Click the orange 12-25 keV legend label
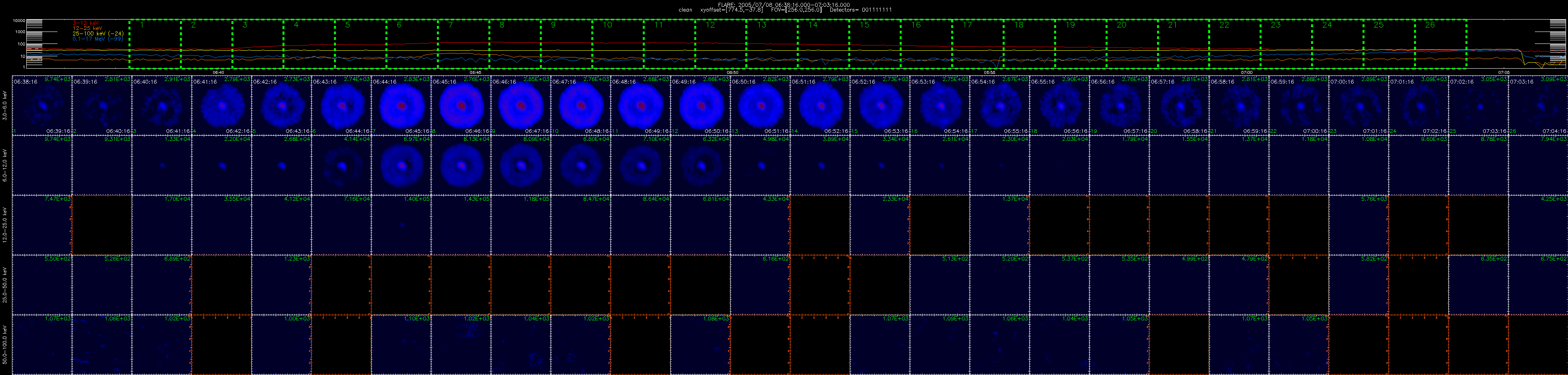1568x375 pixels. pos(87,28)
